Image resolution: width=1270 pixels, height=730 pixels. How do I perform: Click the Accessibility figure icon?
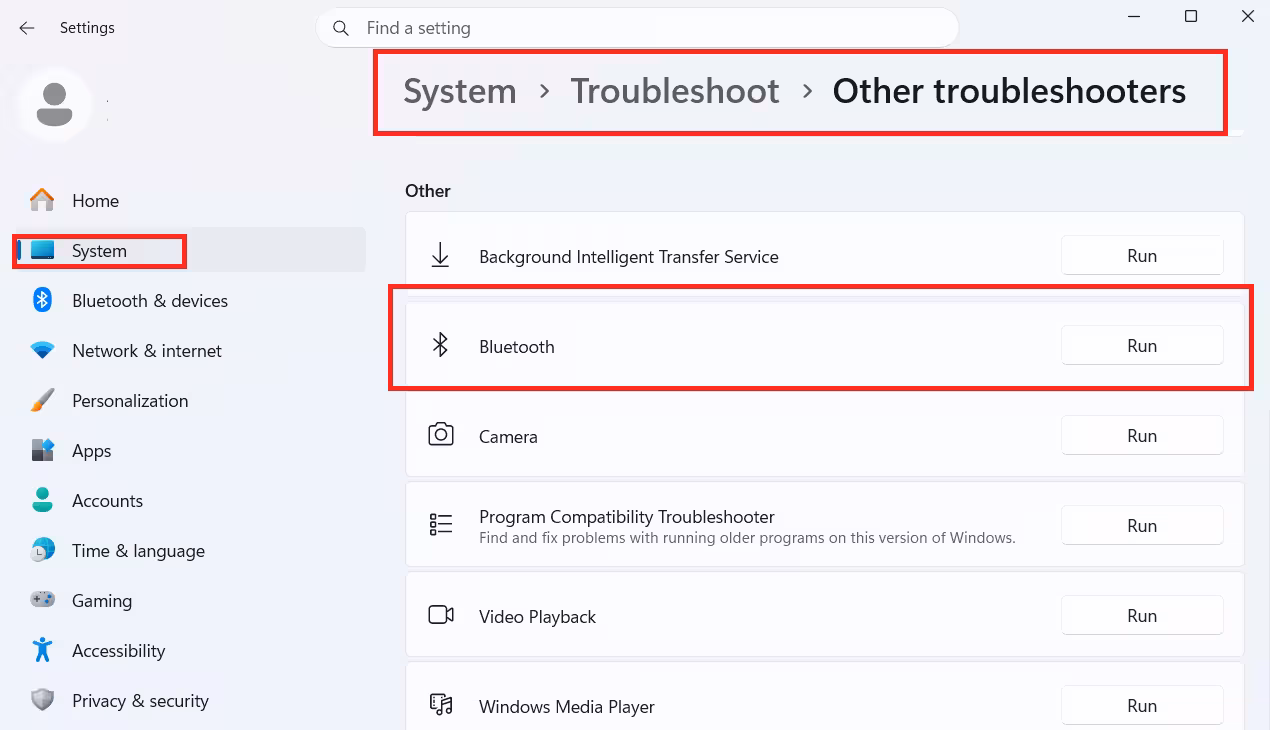(x=42, y=651)
